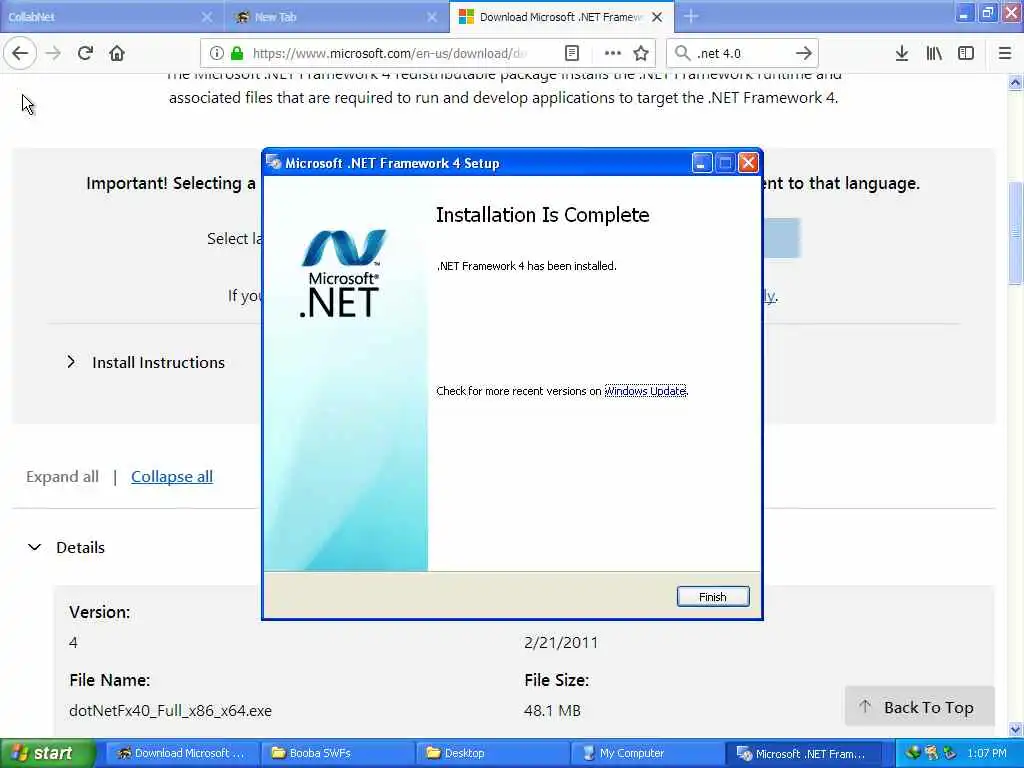The height and width of the screenshot is (768, 1024).
Task: Click the Expand all text
Action: coord(62,477)
